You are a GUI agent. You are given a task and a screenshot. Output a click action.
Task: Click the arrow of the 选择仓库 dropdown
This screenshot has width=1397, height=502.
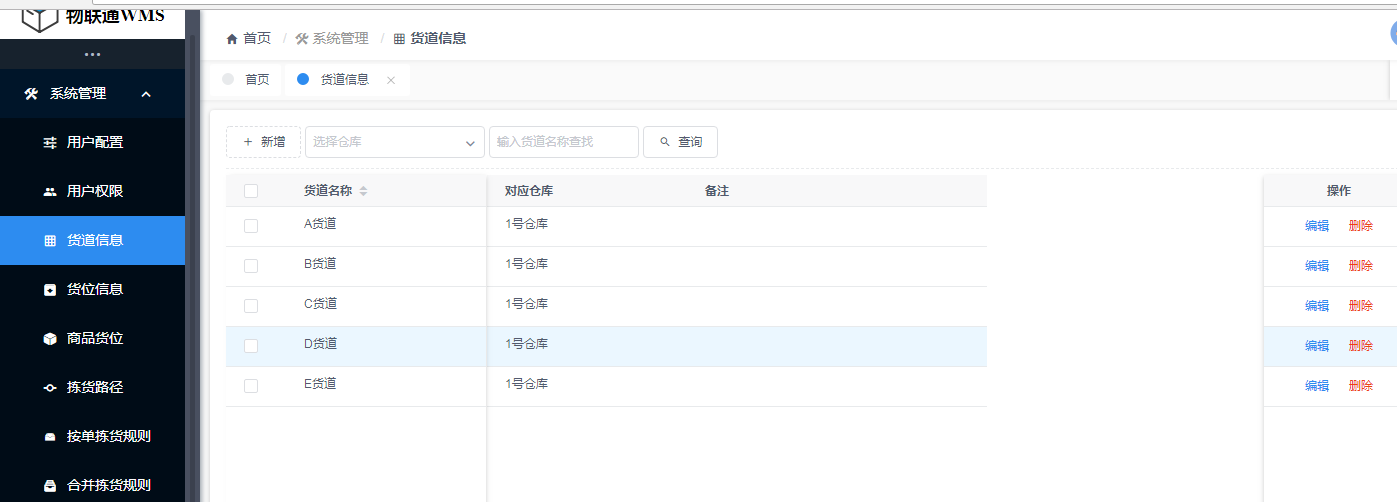point(471,143)
